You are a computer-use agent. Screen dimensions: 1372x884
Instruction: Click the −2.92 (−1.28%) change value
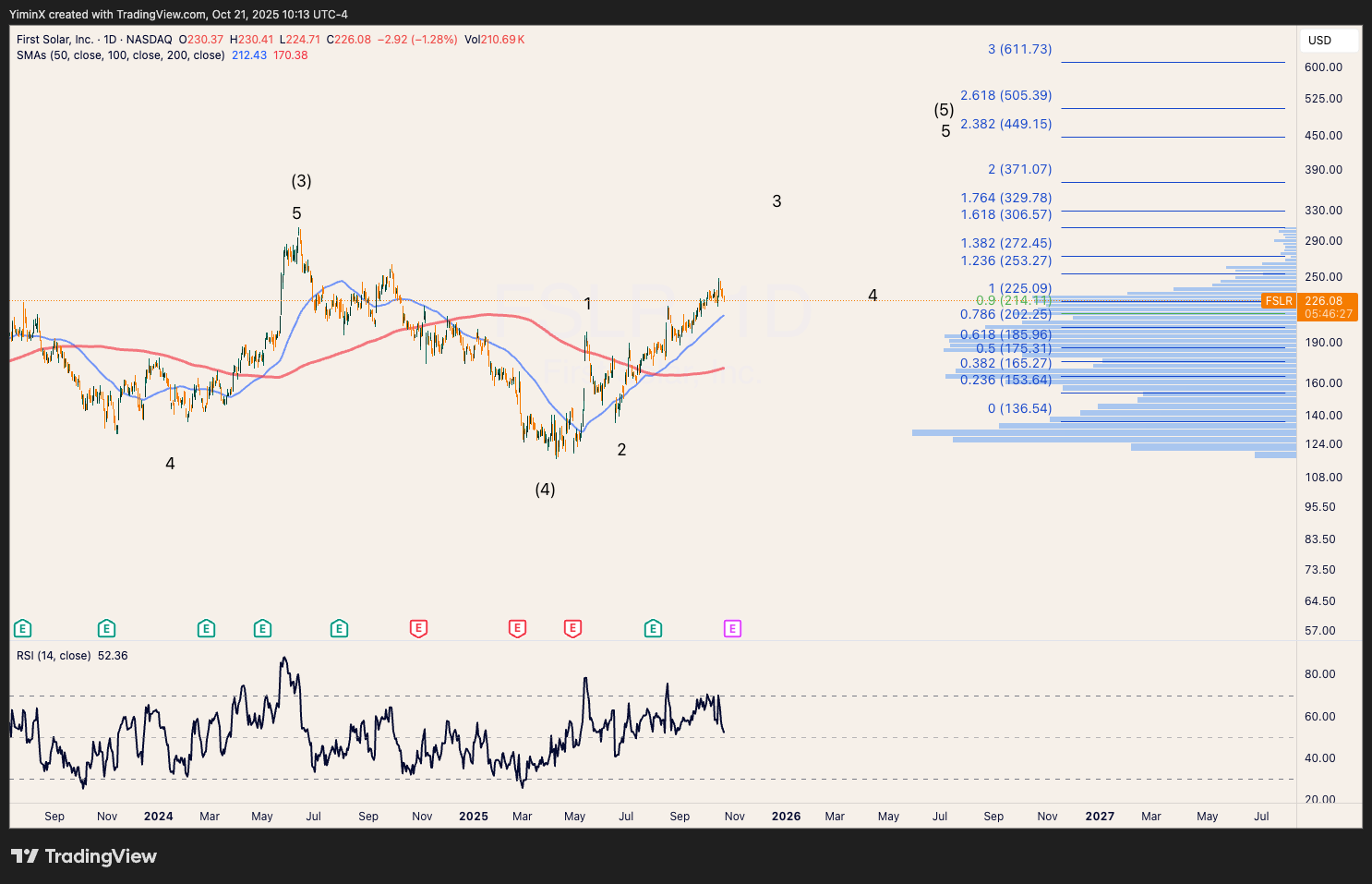tap(417, 40)
